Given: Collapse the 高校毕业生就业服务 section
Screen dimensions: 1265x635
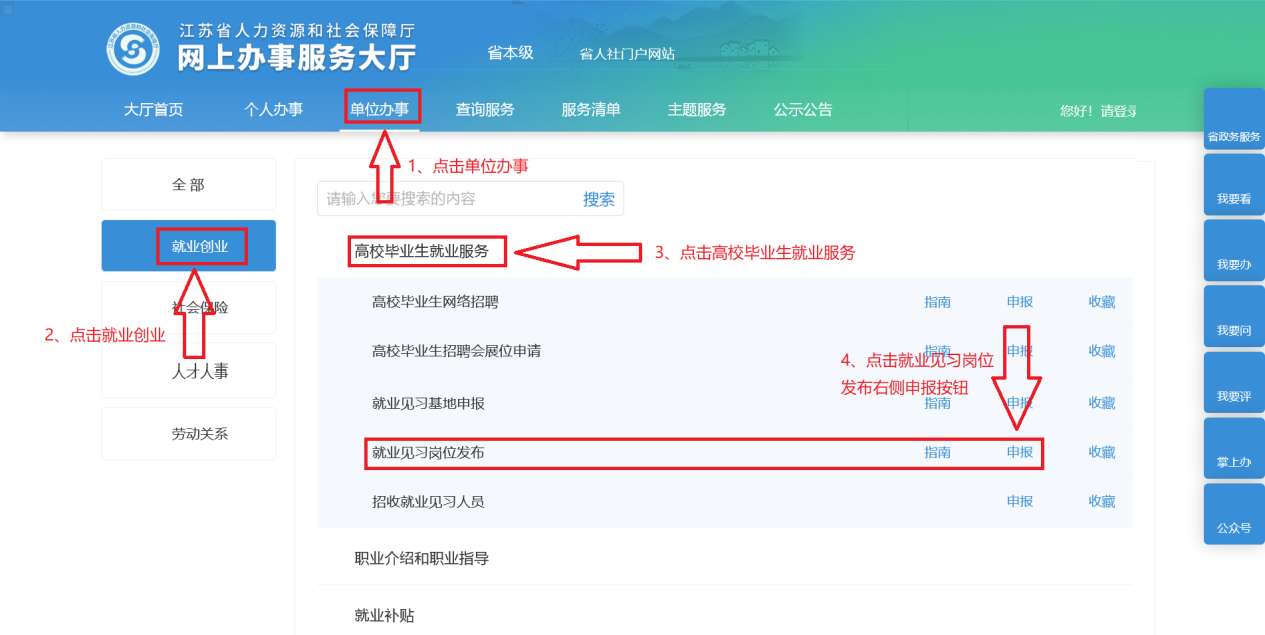Looking at the screenshot, I should 422,252.
